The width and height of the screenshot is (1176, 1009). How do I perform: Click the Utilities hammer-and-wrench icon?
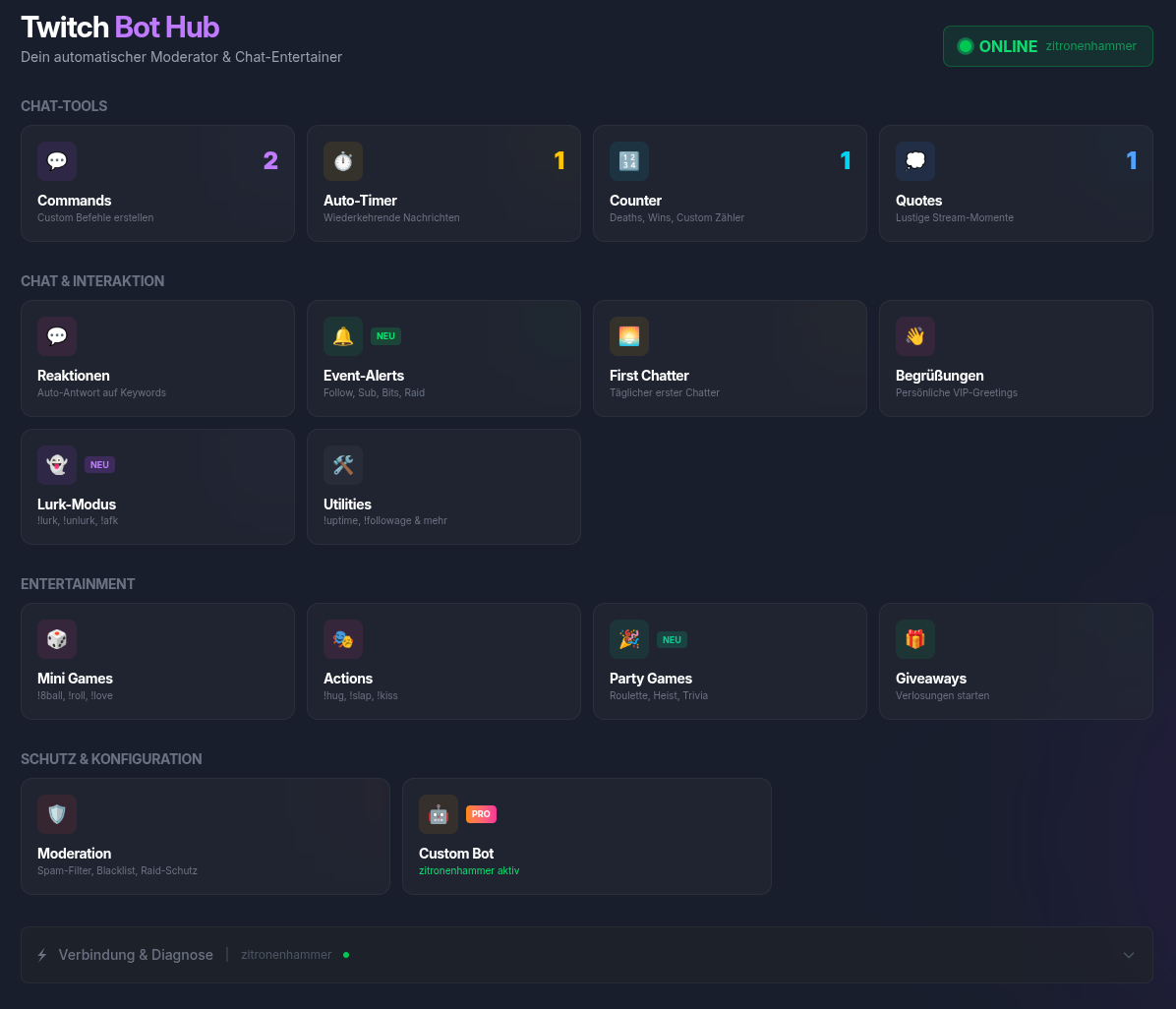point(343,464)
